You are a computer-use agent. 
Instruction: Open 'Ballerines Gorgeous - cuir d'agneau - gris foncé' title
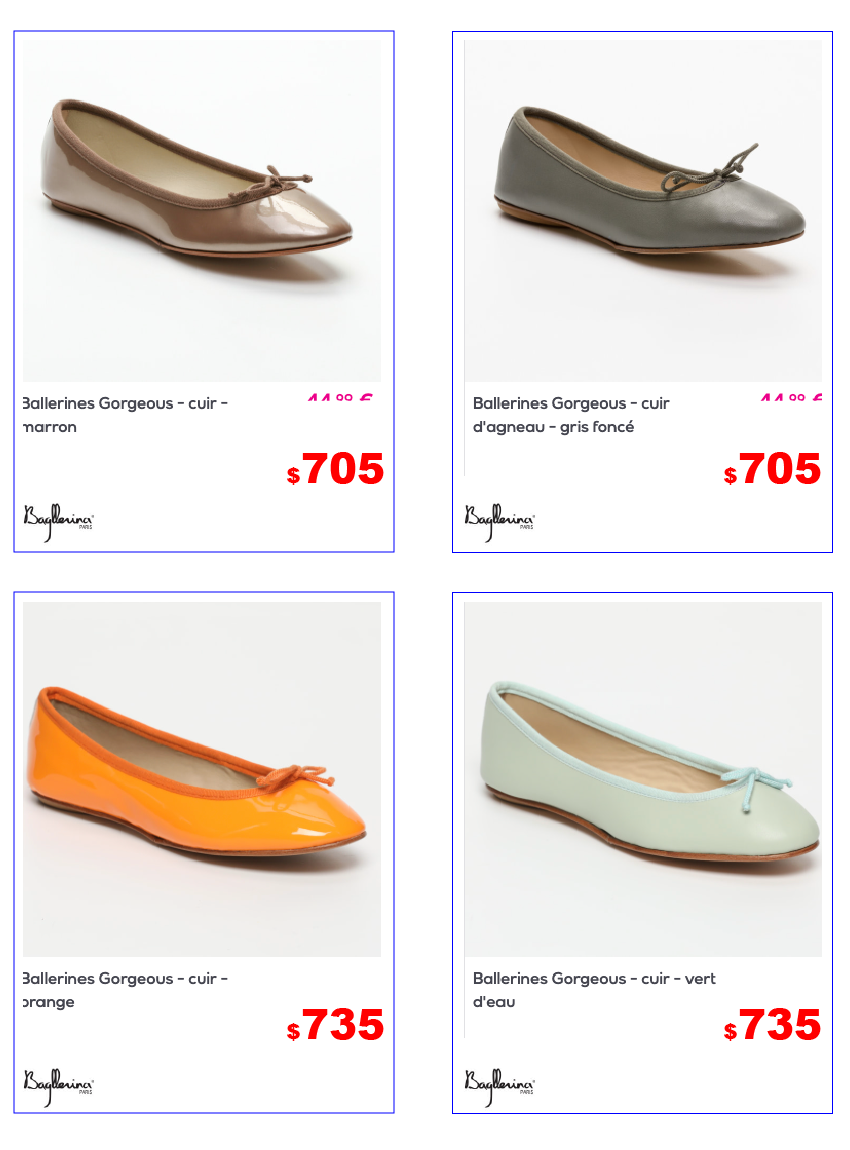pos(571,415)
